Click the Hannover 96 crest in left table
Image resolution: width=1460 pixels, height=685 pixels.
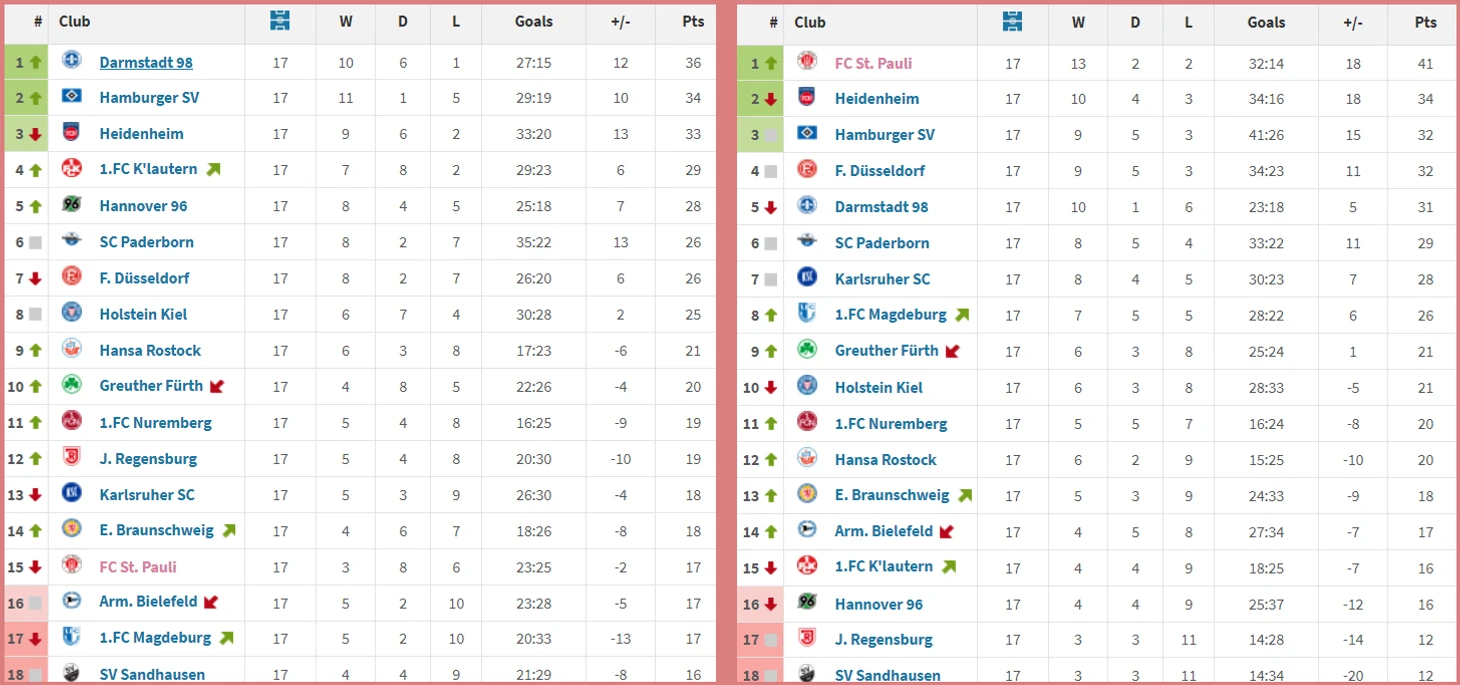71,205
